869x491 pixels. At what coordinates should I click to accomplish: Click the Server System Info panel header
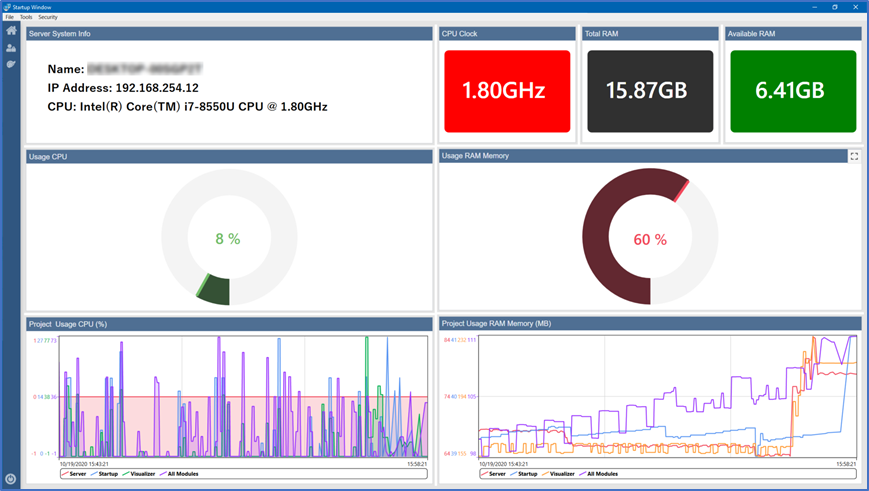coord(229,33)
